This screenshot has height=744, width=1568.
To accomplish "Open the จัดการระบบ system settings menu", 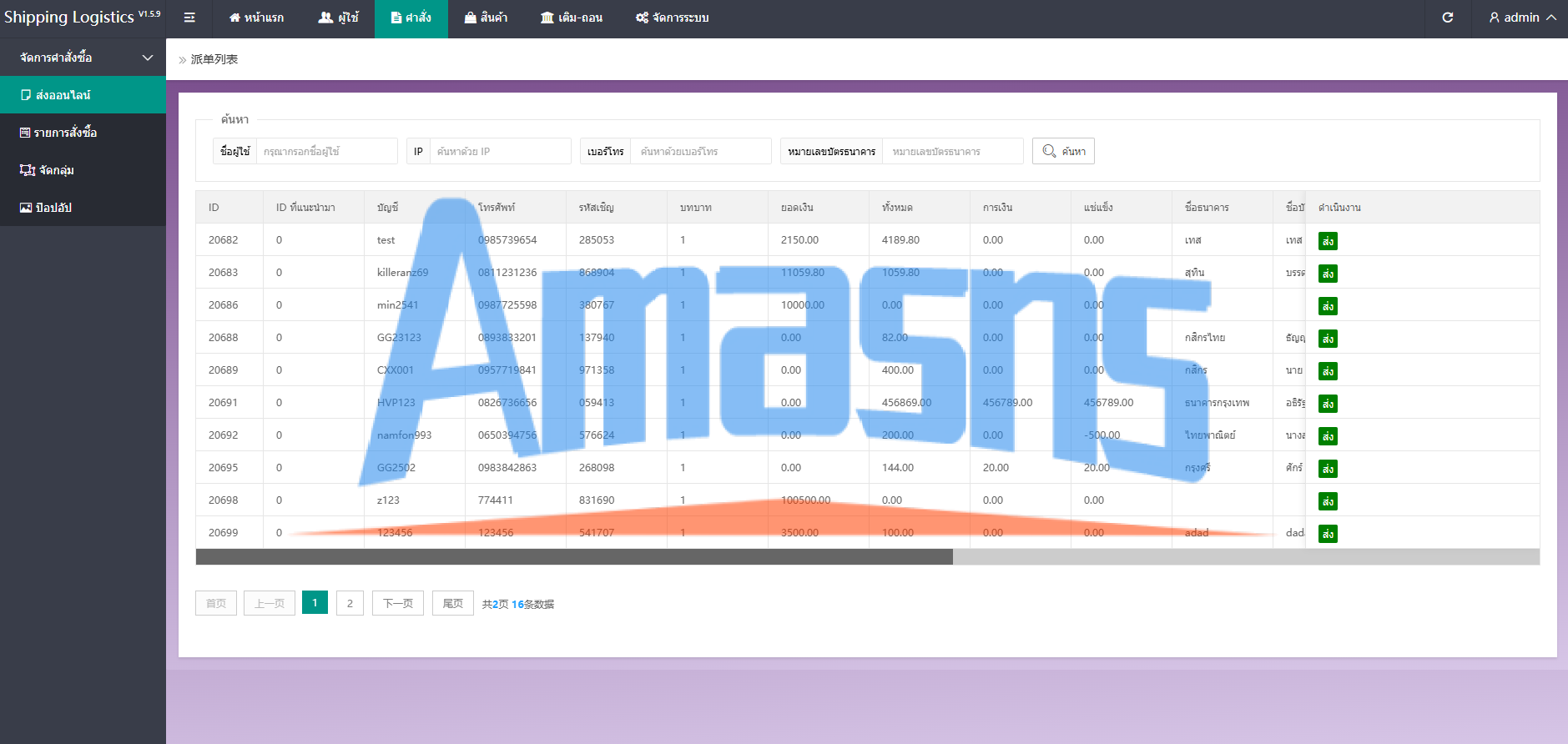I will point(672,18).
